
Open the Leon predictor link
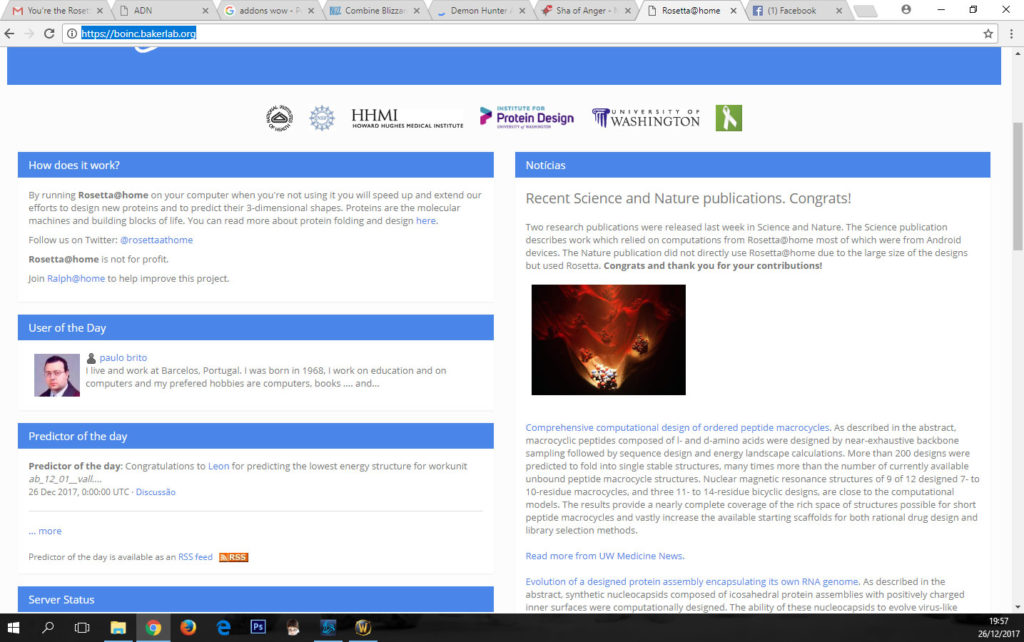coord(218,466)
